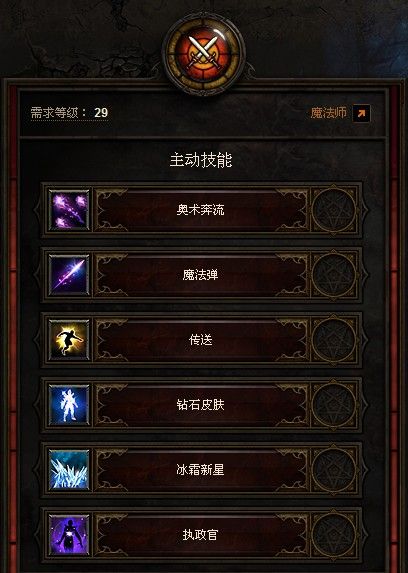Viewport: 408px width, 573px height.
Task: Select the 钻石皮肤 diamond skin icon
Action: click(x=69, y=405)
